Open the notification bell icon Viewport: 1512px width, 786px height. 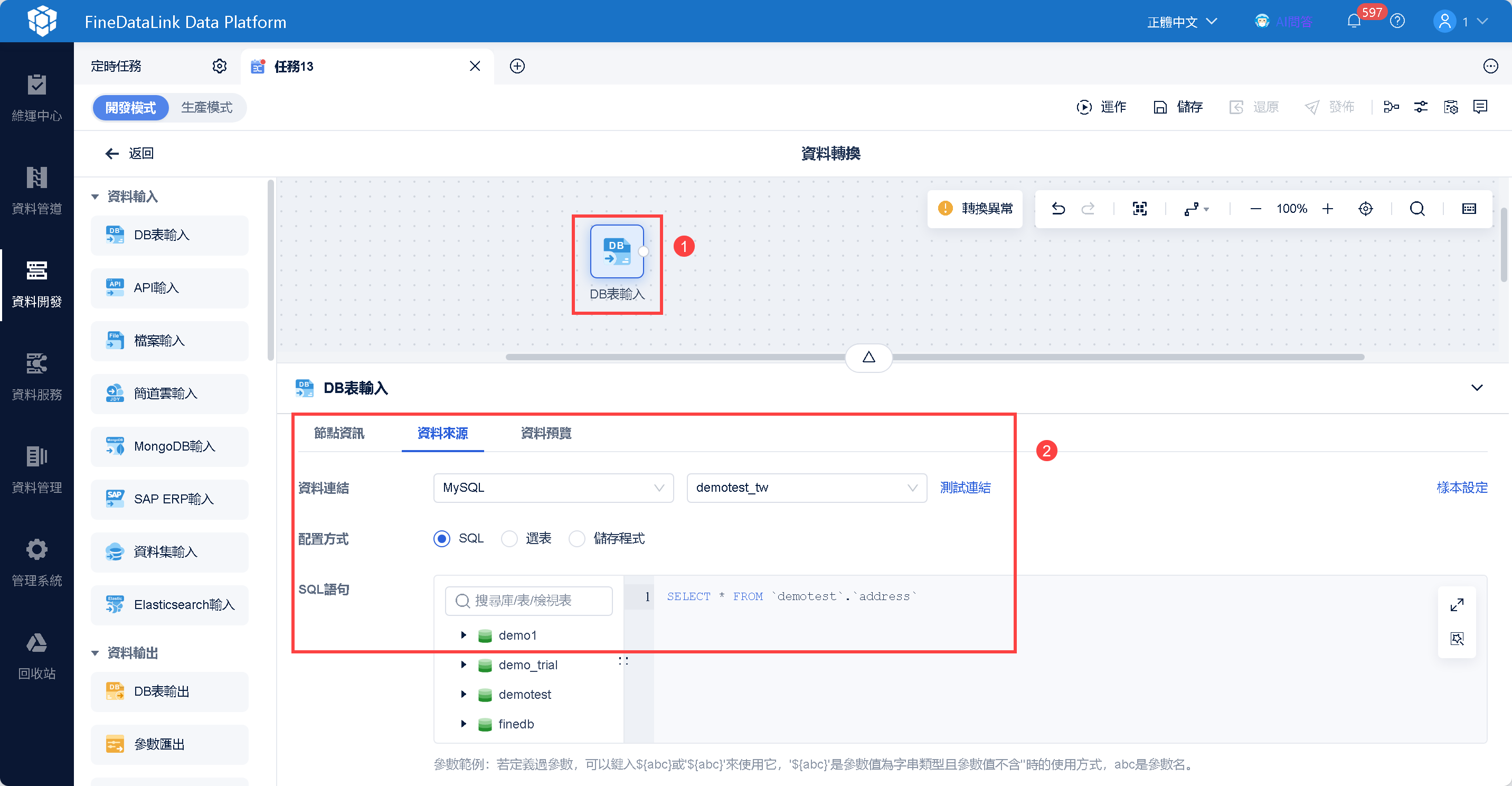point(1354,22)
